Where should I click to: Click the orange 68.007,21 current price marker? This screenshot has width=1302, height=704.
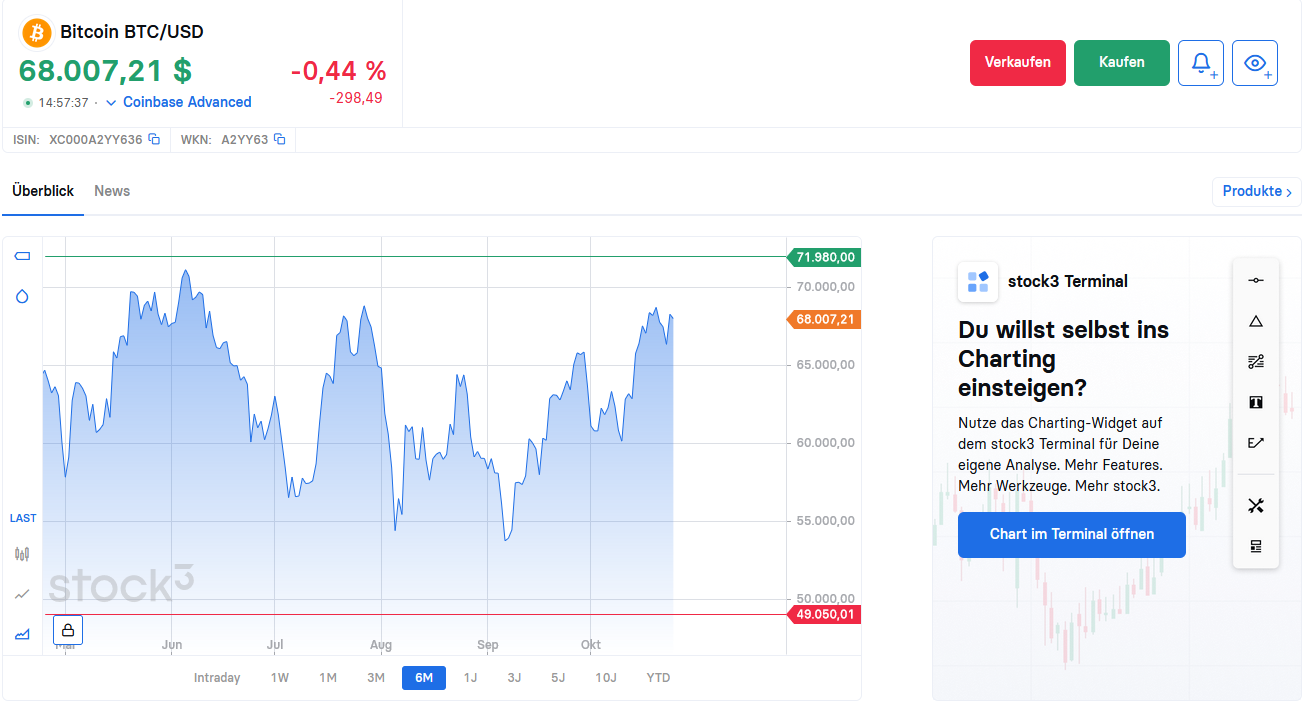825,320
